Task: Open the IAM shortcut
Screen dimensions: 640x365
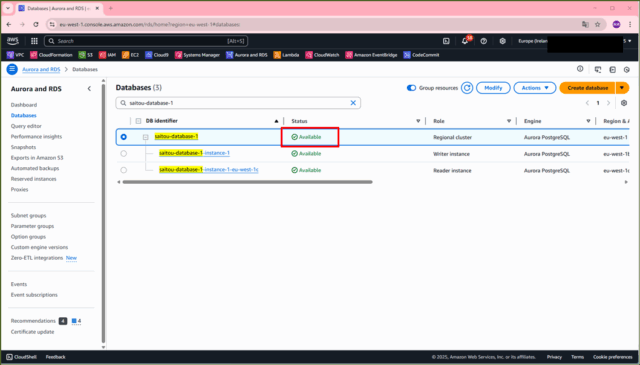Action: click(108, 55)
